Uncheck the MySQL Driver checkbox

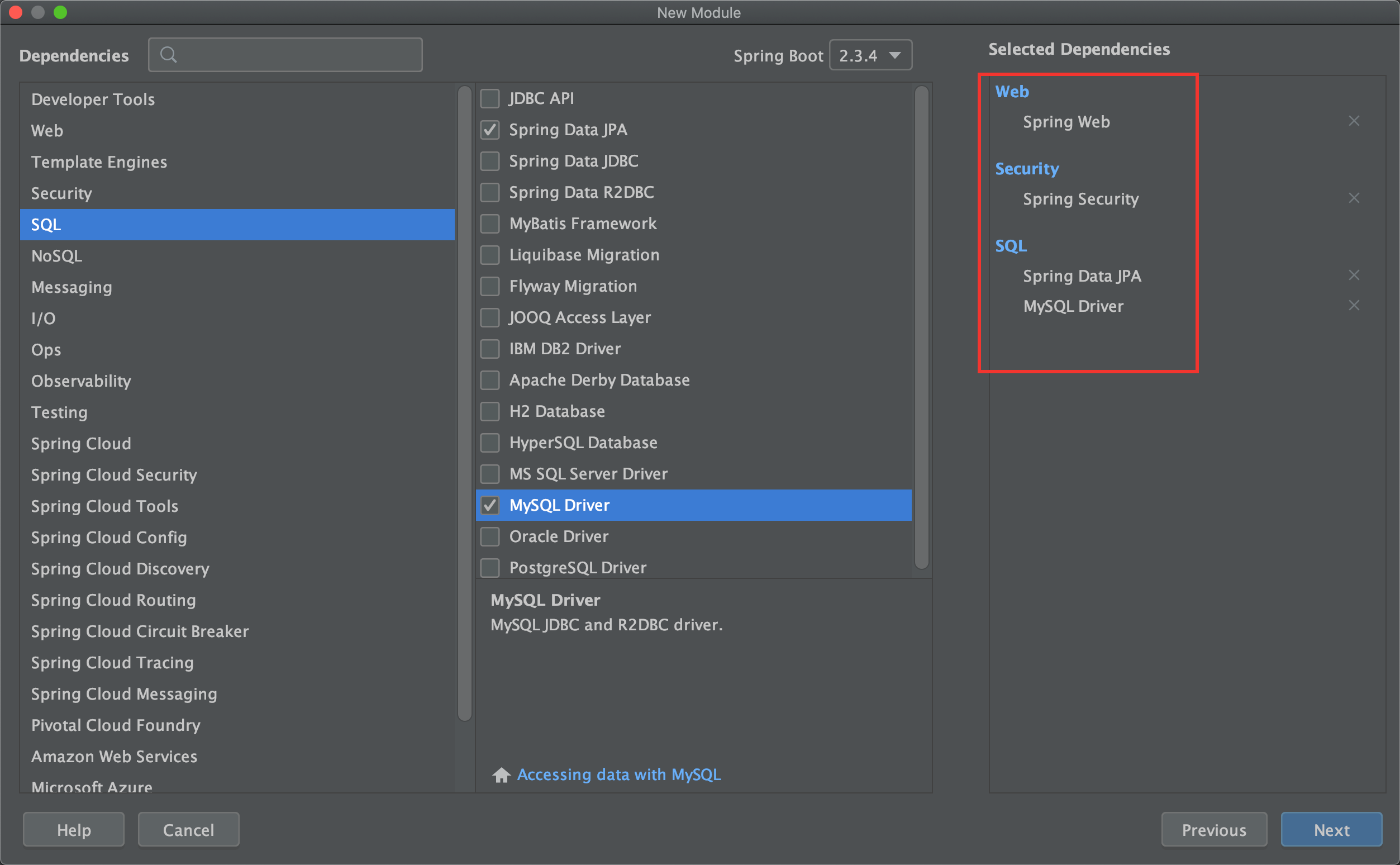[489, 505]
